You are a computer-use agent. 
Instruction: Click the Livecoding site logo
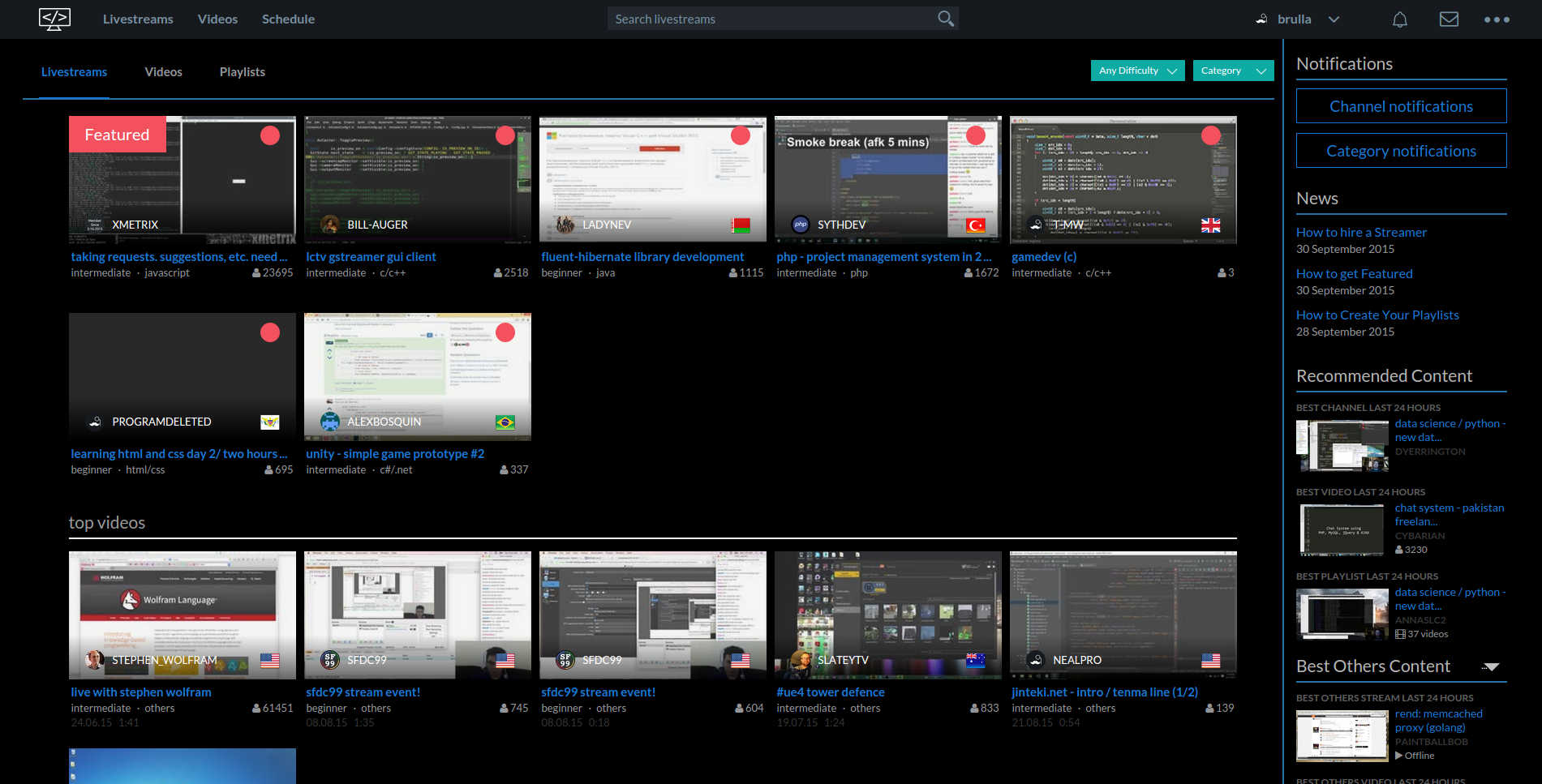54,19
